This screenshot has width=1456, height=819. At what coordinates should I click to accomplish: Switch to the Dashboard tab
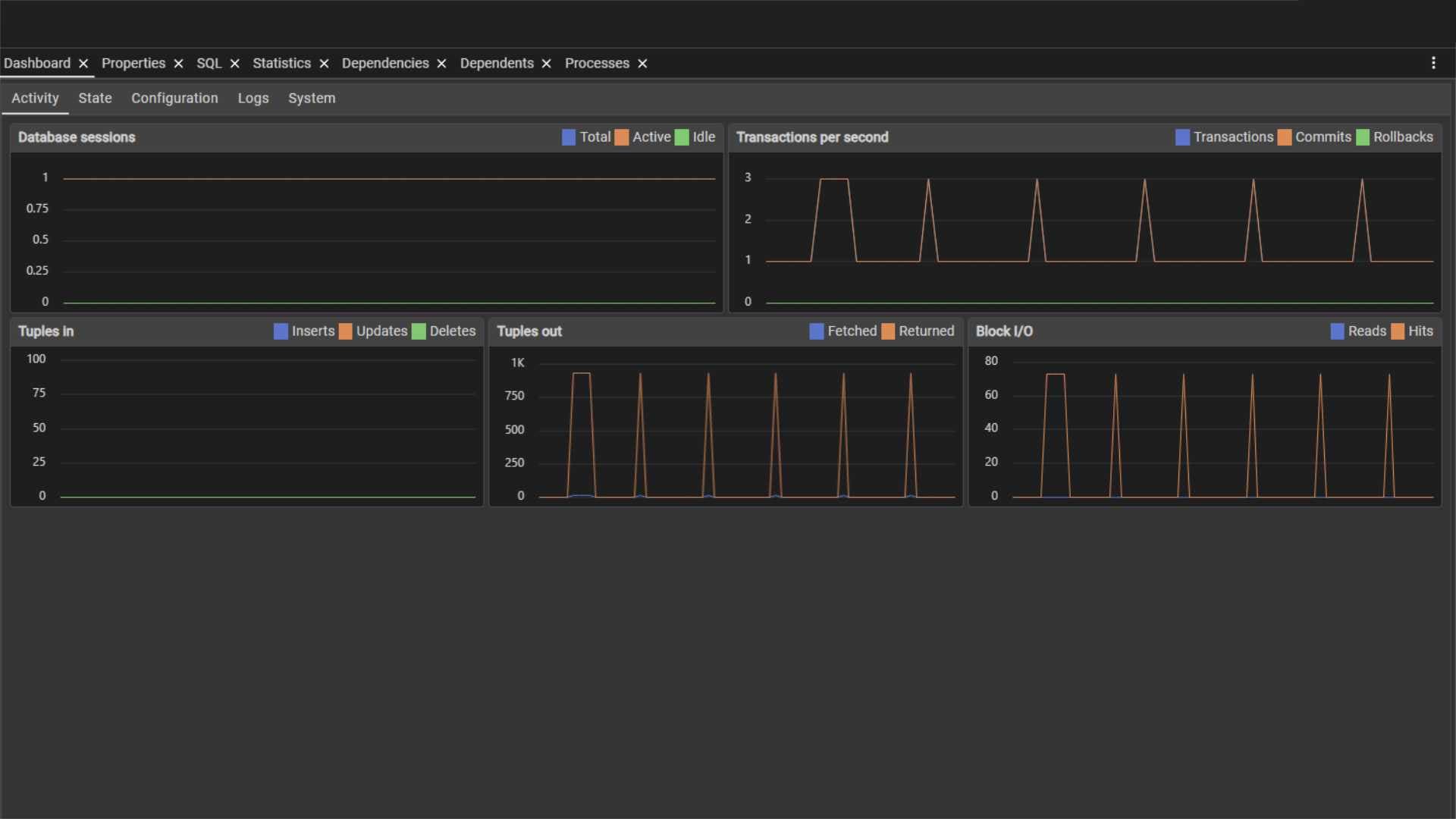37,63
